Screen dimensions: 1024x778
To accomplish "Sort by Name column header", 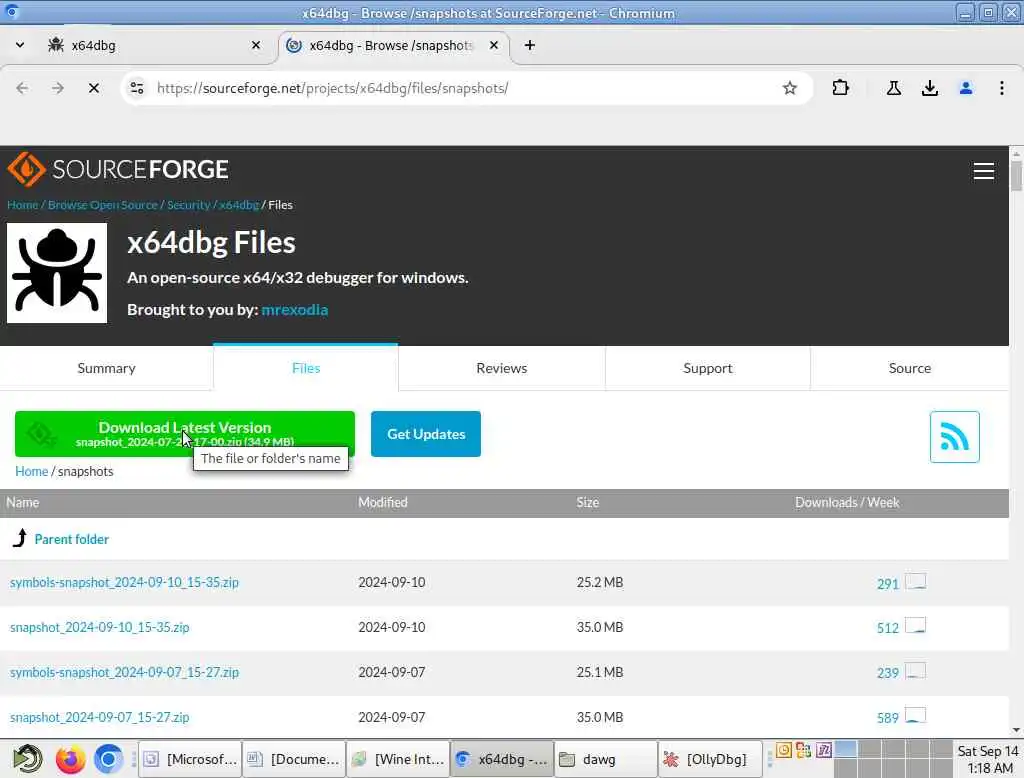I will click(x=23, y=503).
